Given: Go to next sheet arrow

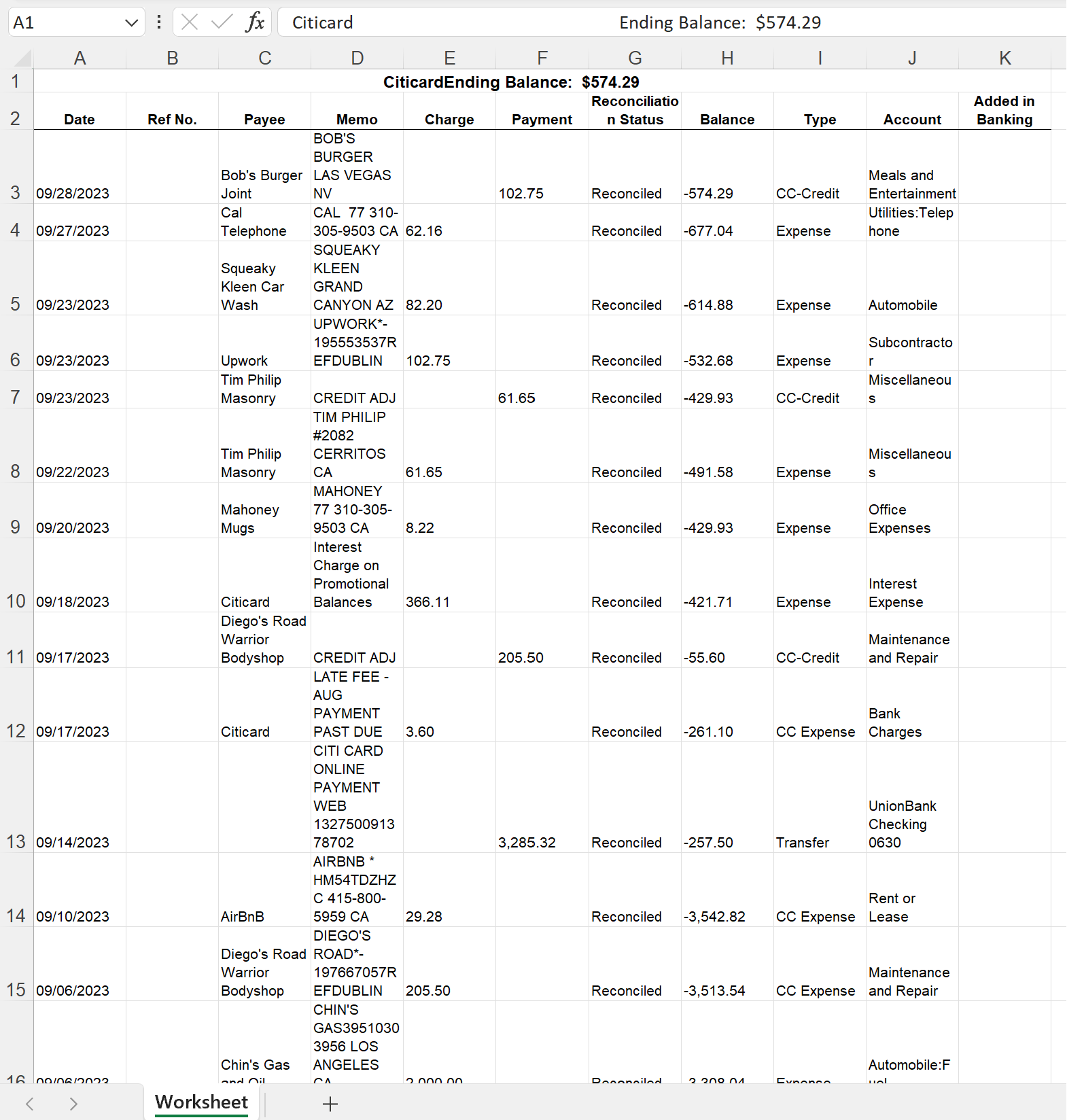Looking at the screenshot, I should [x=73, y=1104].
